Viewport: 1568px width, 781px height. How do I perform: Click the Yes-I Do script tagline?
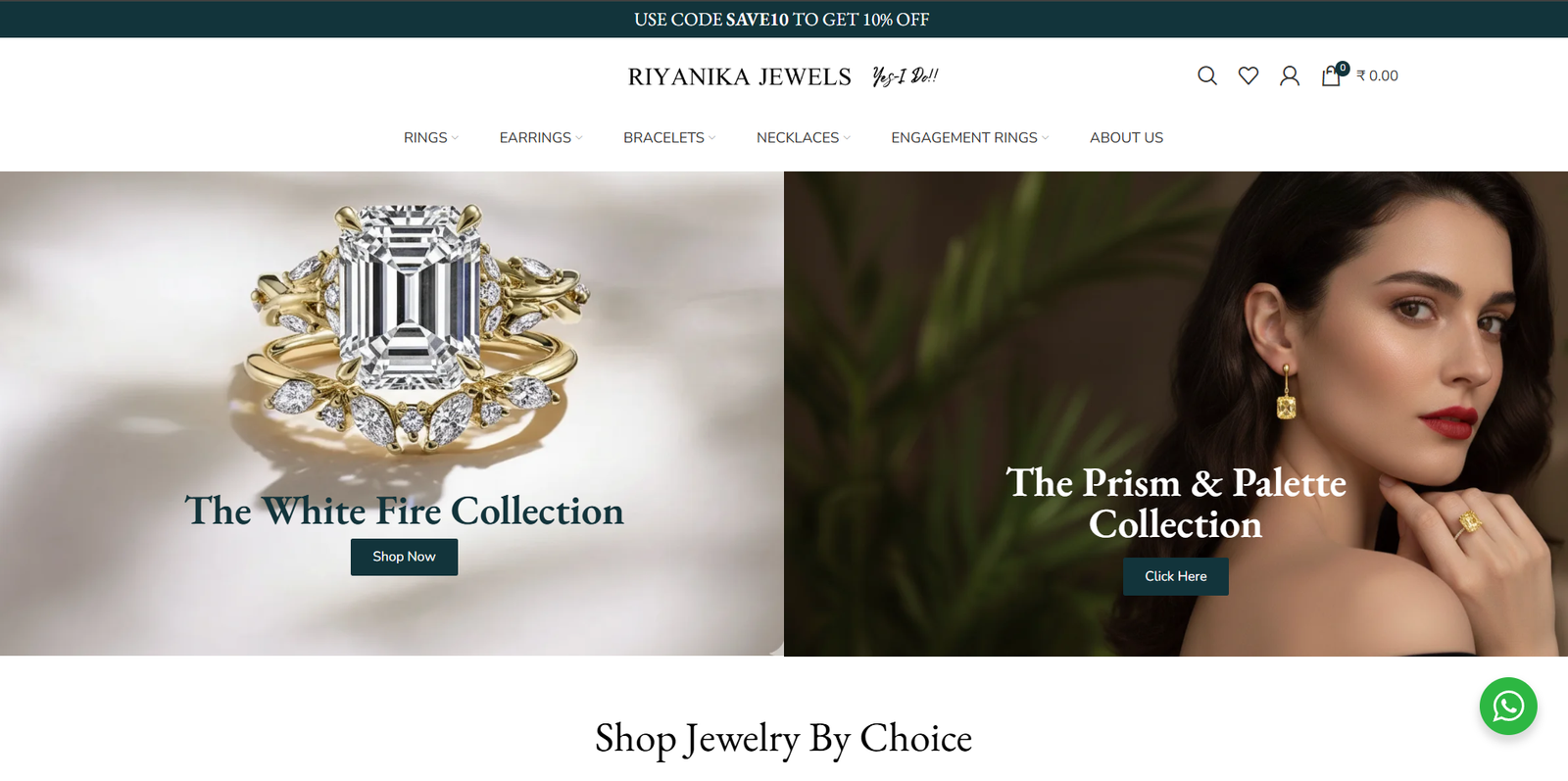[x=905, y=75]
